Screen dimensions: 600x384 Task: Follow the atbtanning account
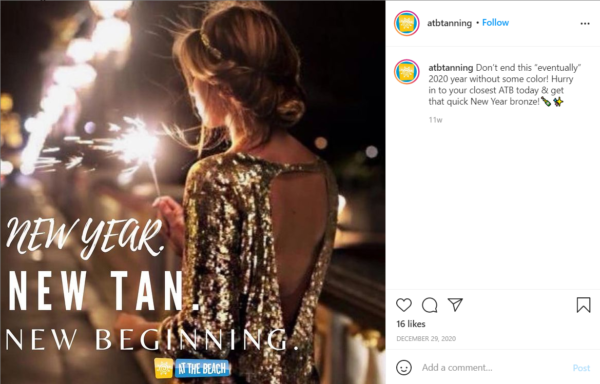pos(495,23)
